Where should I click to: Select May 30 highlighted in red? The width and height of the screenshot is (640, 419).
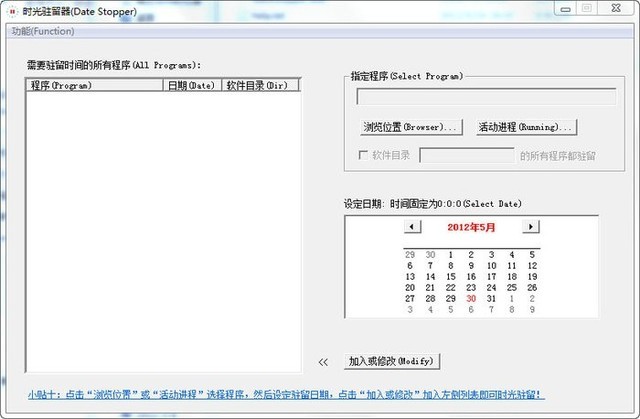coord(471,298)
